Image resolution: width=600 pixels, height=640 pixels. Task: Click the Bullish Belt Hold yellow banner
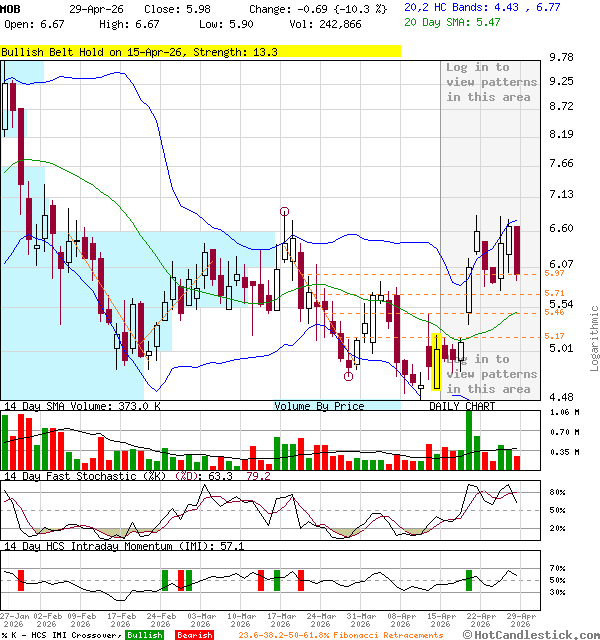[200, 51]
